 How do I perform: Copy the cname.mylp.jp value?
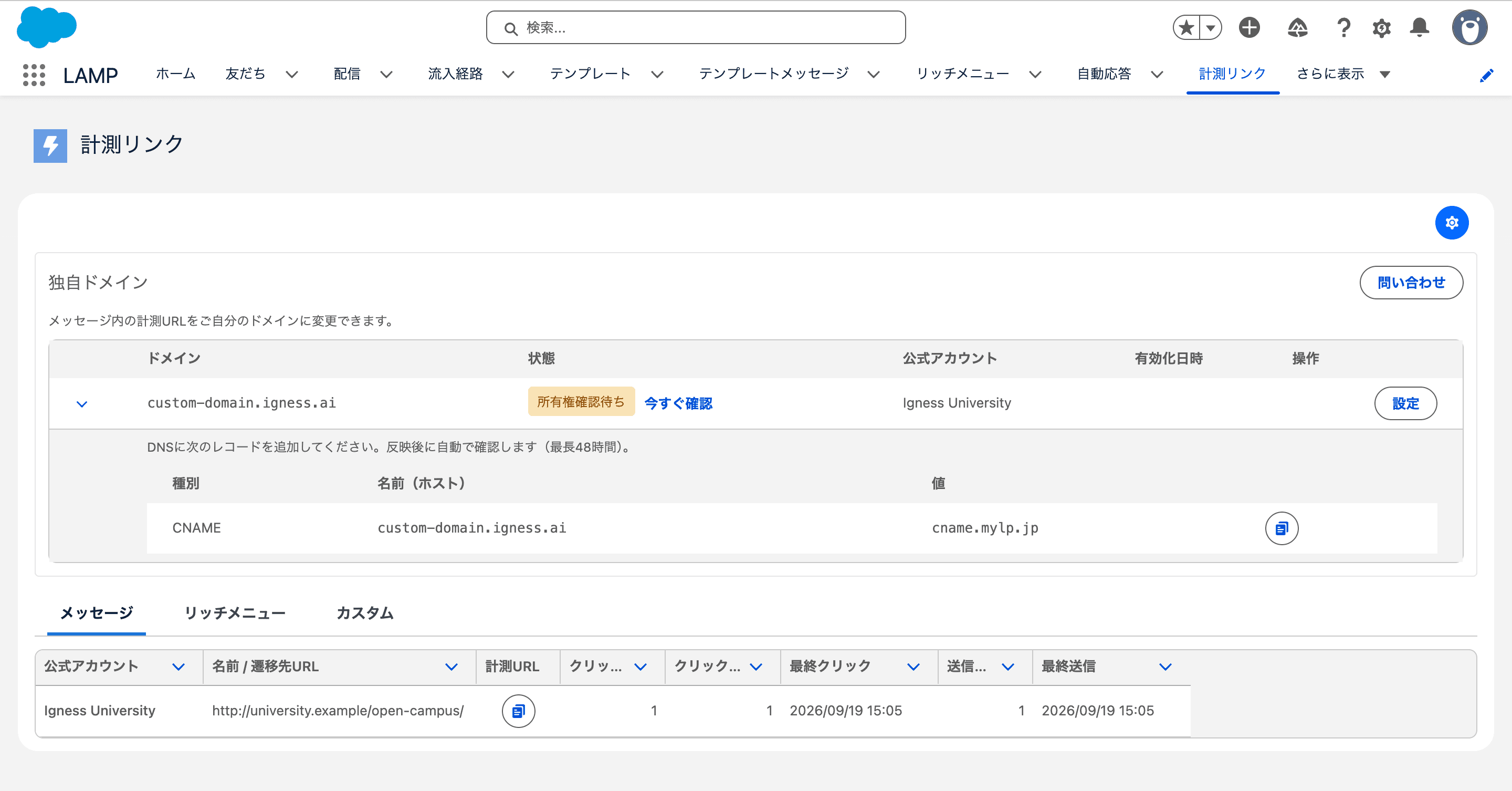1282,528
